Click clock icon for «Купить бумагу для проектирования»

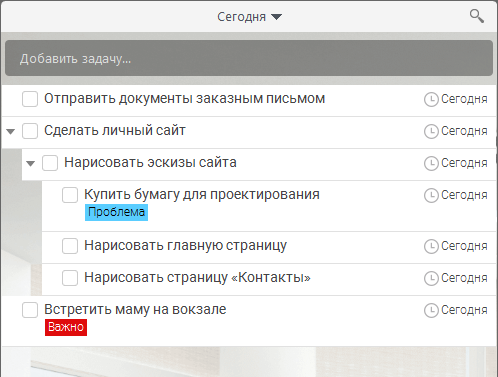coord(431,195)
